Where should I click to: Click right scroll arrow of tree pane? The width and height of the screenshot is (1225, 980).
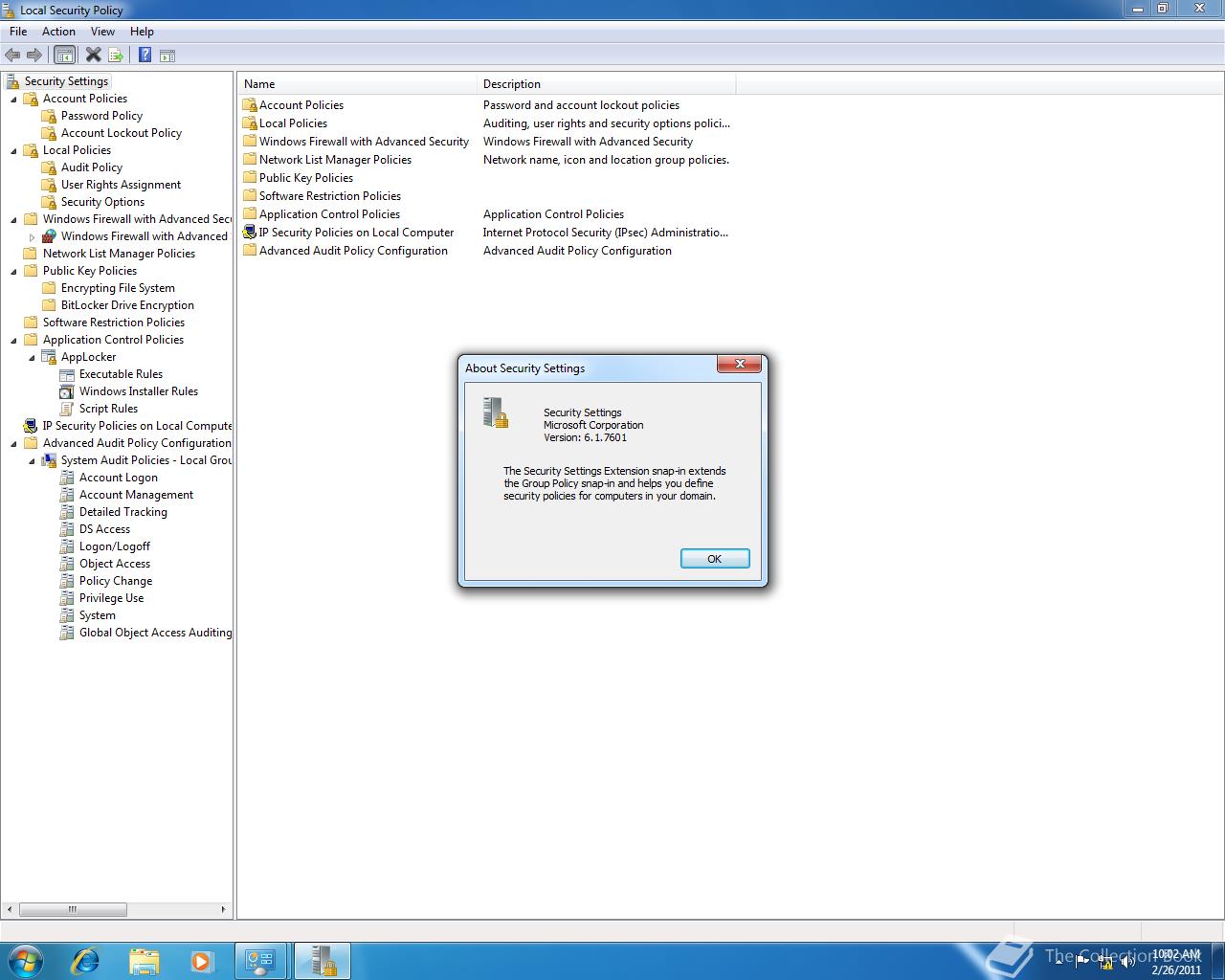point(223,909)
